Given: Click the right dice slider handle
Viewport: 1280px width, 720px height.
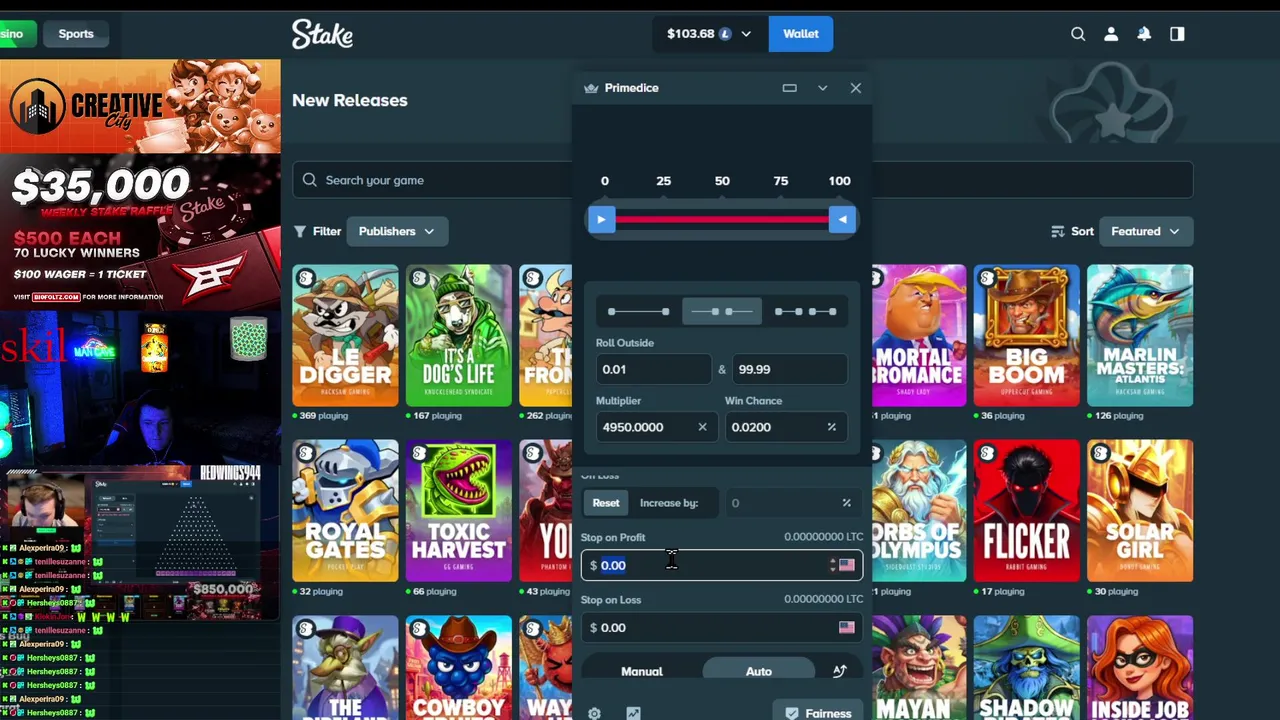Looking at the screenshot, I should 842,220.
